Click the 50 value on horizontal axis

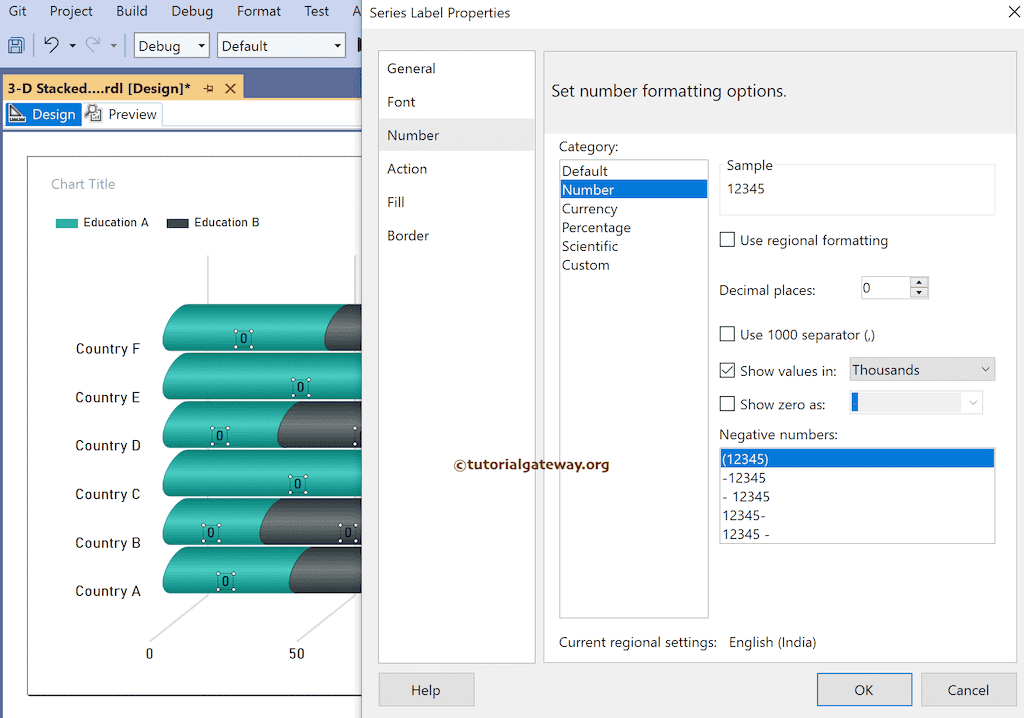tap(296, 654)
